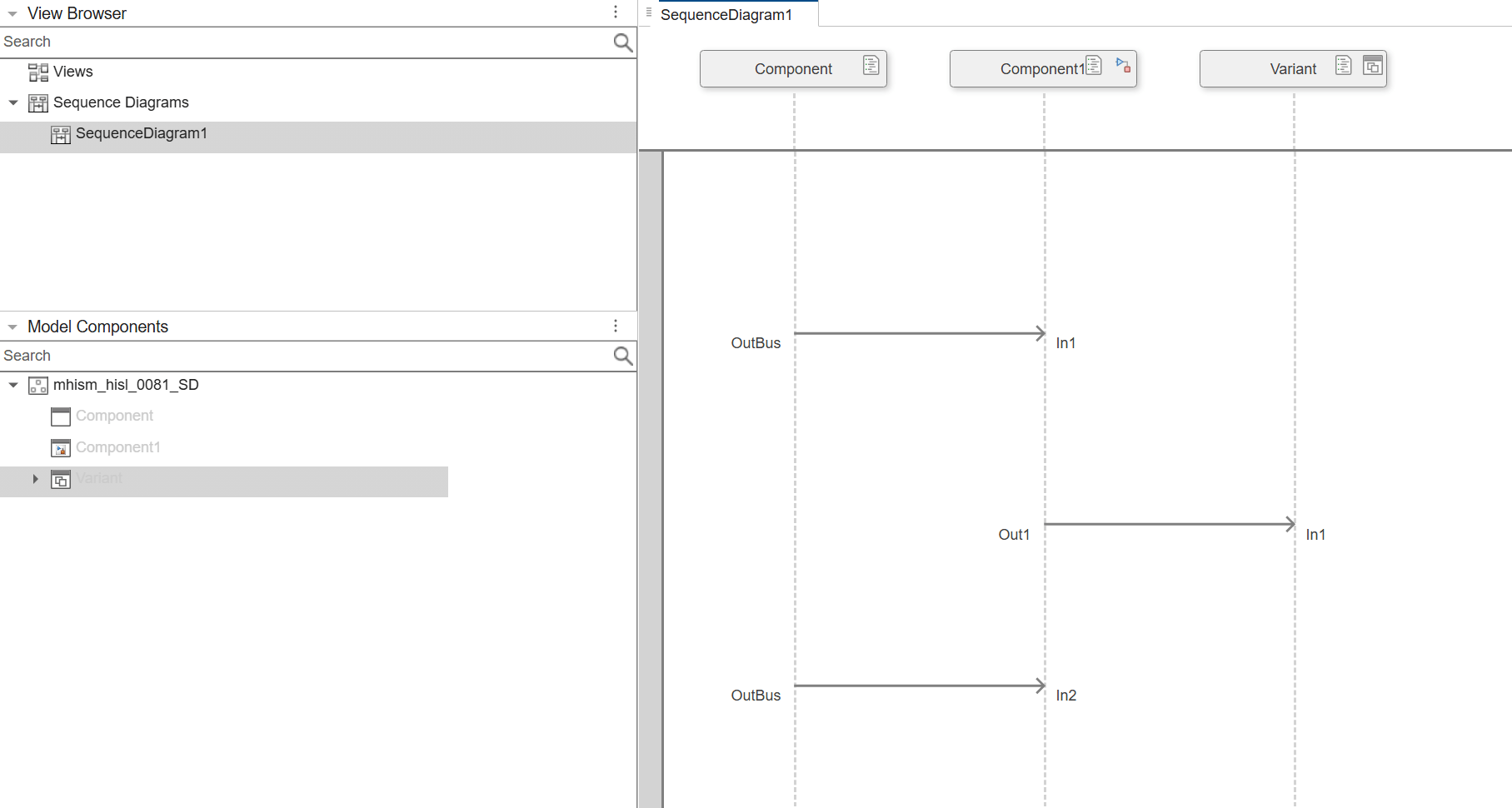Click the Out1 port label

1014,535
